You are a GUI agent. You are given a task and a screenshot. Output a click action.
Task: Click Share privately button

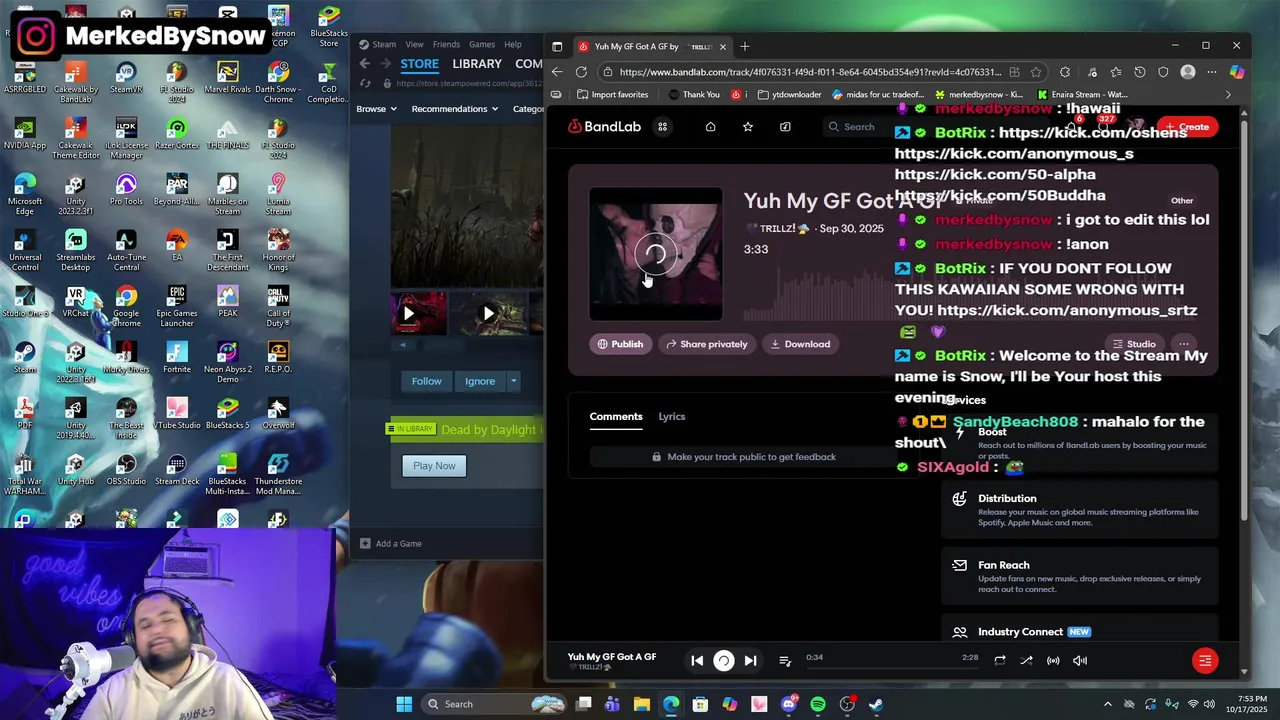707,344
